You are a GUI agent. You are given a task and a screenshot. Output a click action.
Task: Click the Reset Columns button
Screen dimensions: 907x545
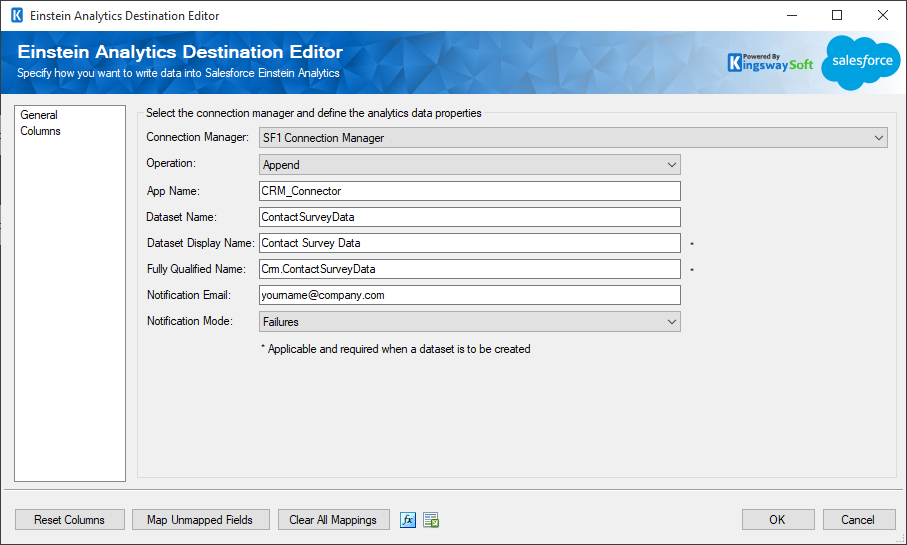coord(69,520)
